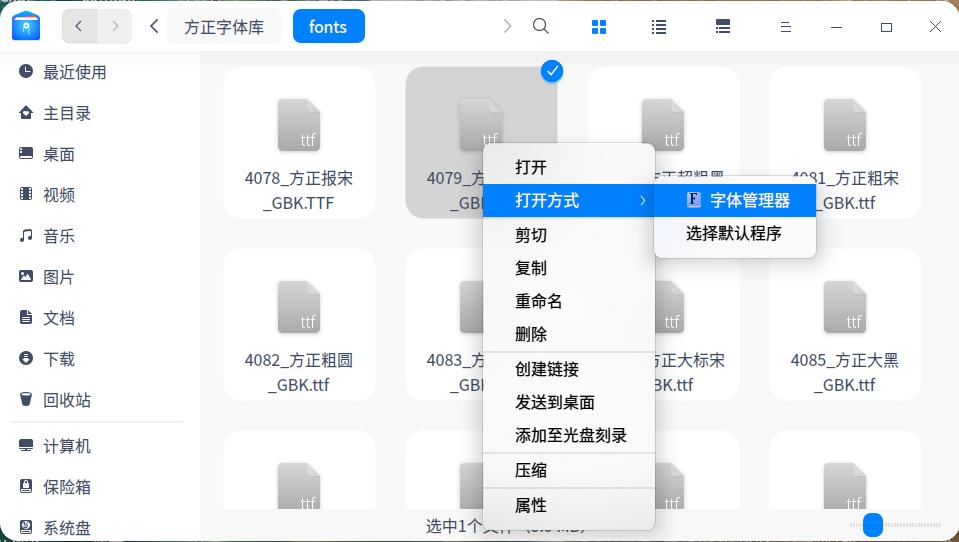The height and width of the screenshot is (542, 959).
Task: Uncheck the blue selection checkmark on 4079 file
Action: click(552, 72)
